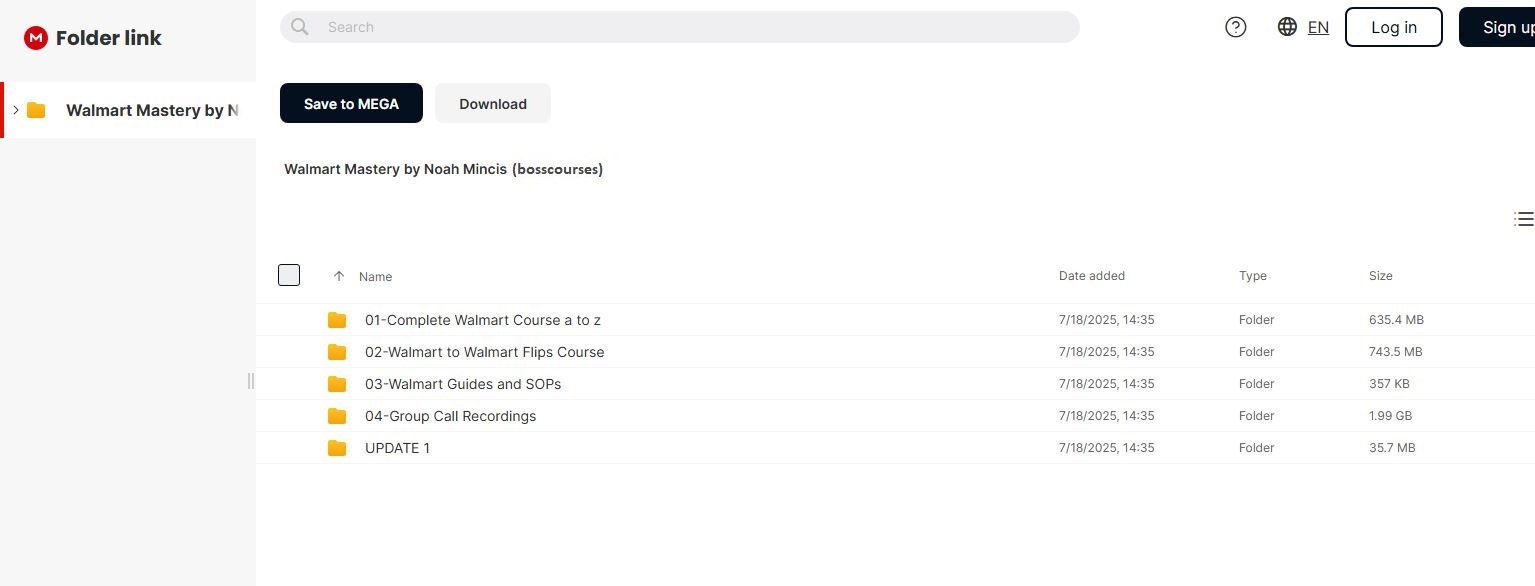1535x586 pixels.
Task: Focus the Search input field
Action: tap(690, 27)
